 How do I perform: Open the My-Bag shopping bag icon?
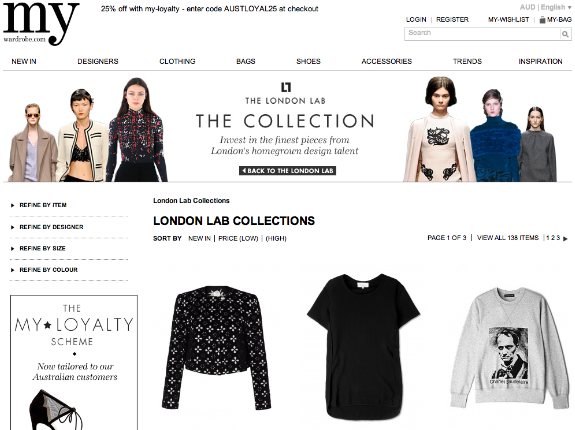(x=542, y=20)
